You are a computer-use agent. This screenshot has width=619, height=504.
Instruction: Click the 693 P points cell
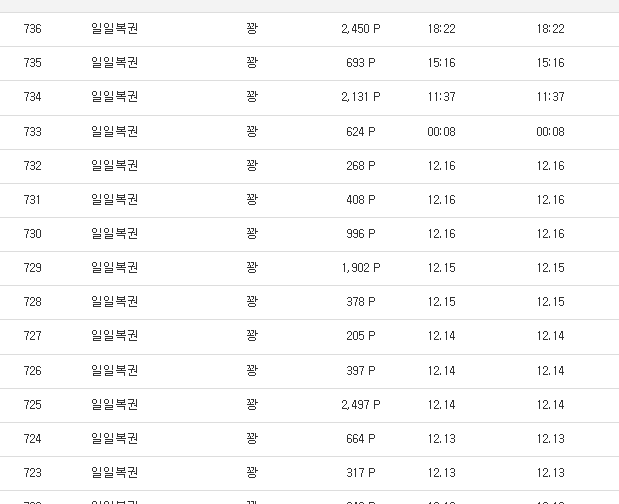pyautogui.click(x=360, y=63)
